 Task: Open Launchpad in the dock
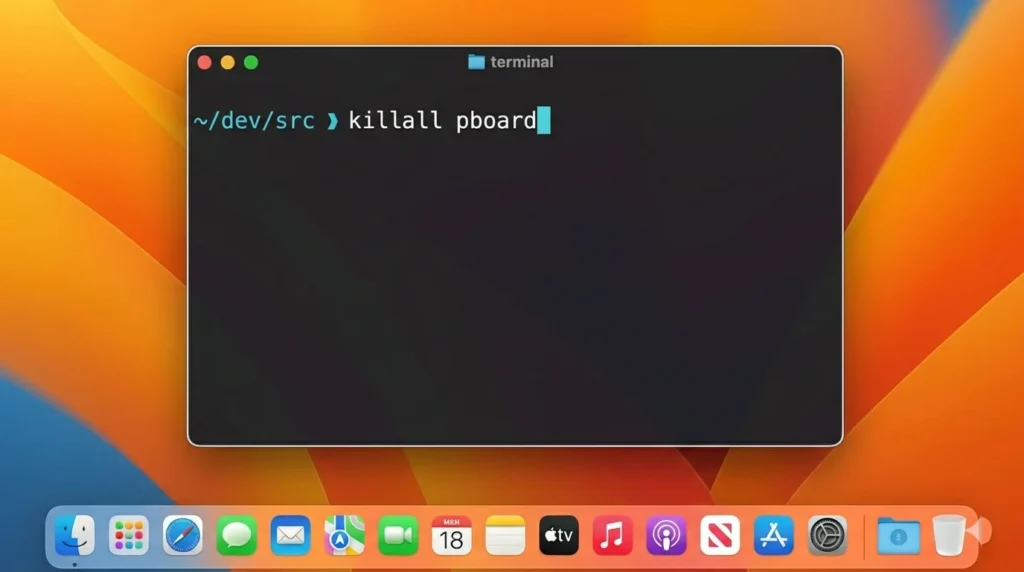tap(129, 535)
